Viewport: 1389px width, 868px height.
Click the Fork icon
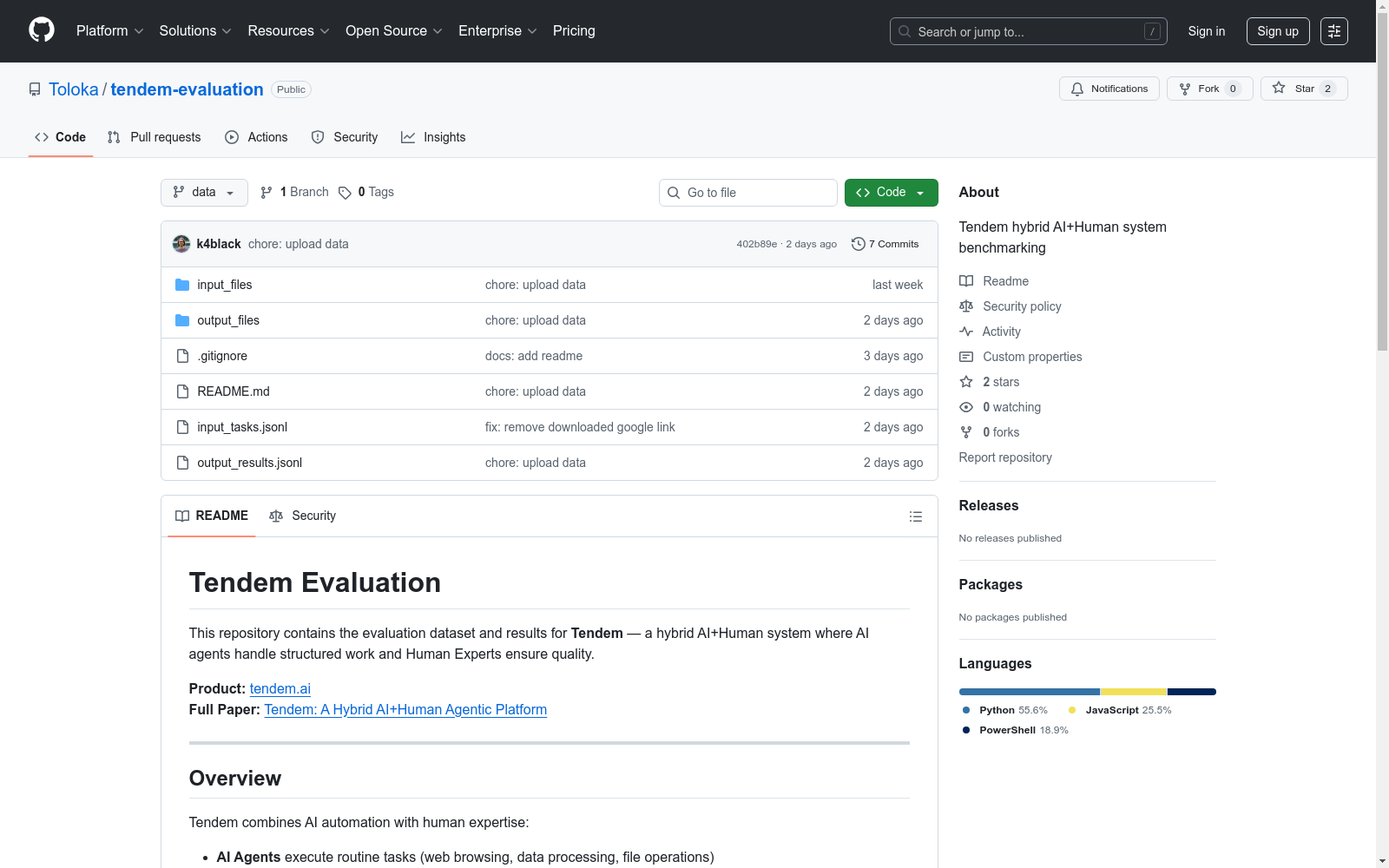coord(1185,89)
